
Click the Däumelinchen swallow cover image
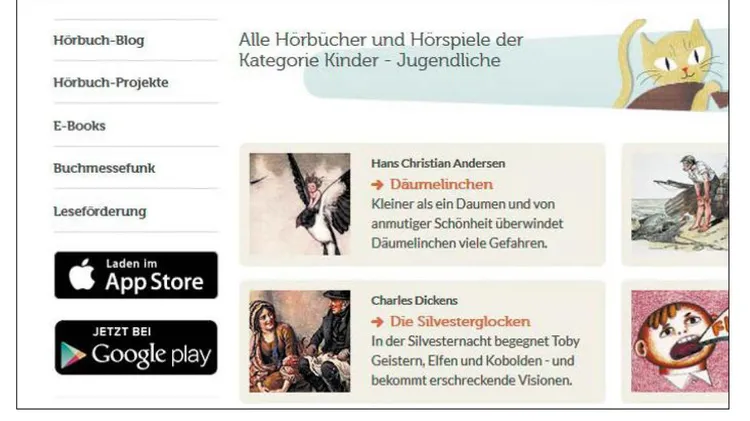(300, 204)
